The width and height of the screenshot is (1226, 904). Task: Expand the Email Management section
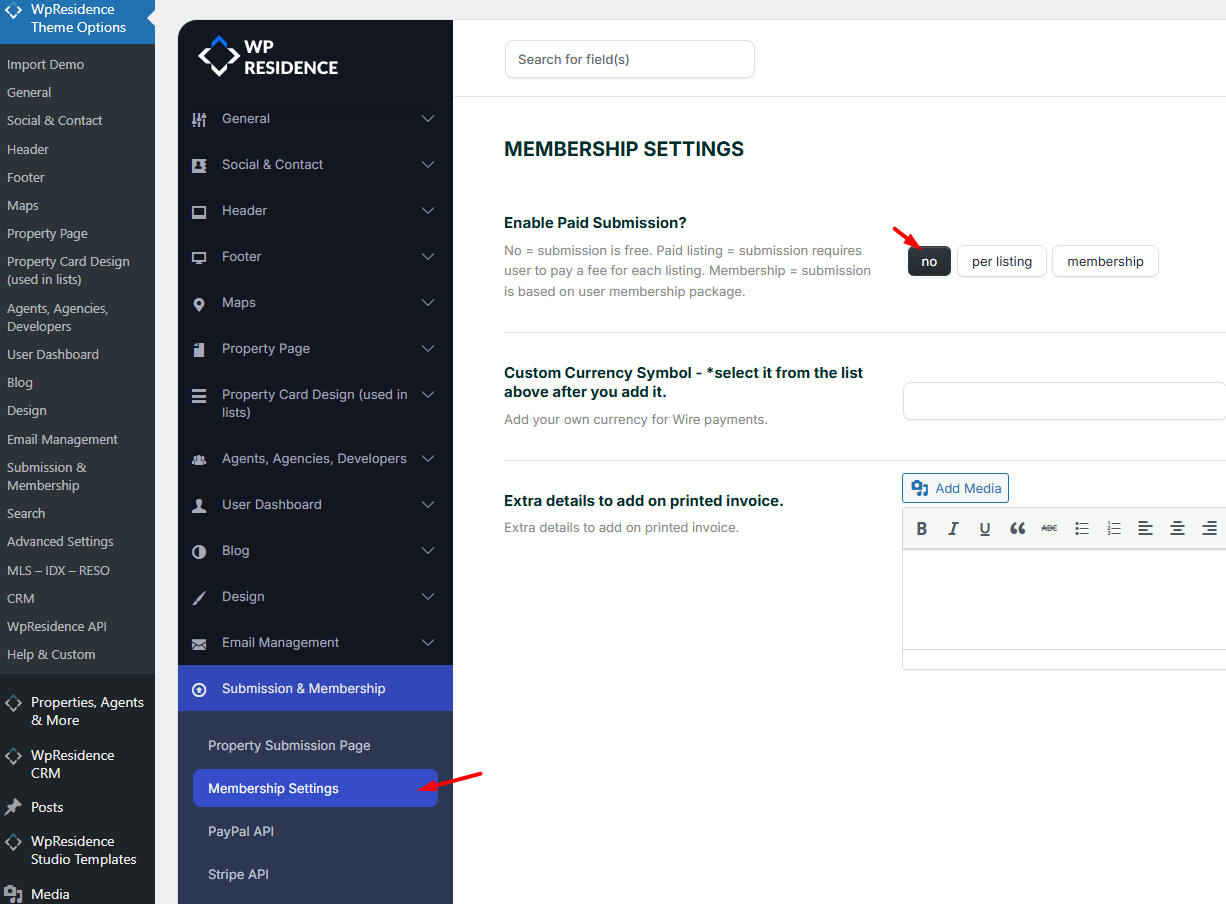coord(428,643)
